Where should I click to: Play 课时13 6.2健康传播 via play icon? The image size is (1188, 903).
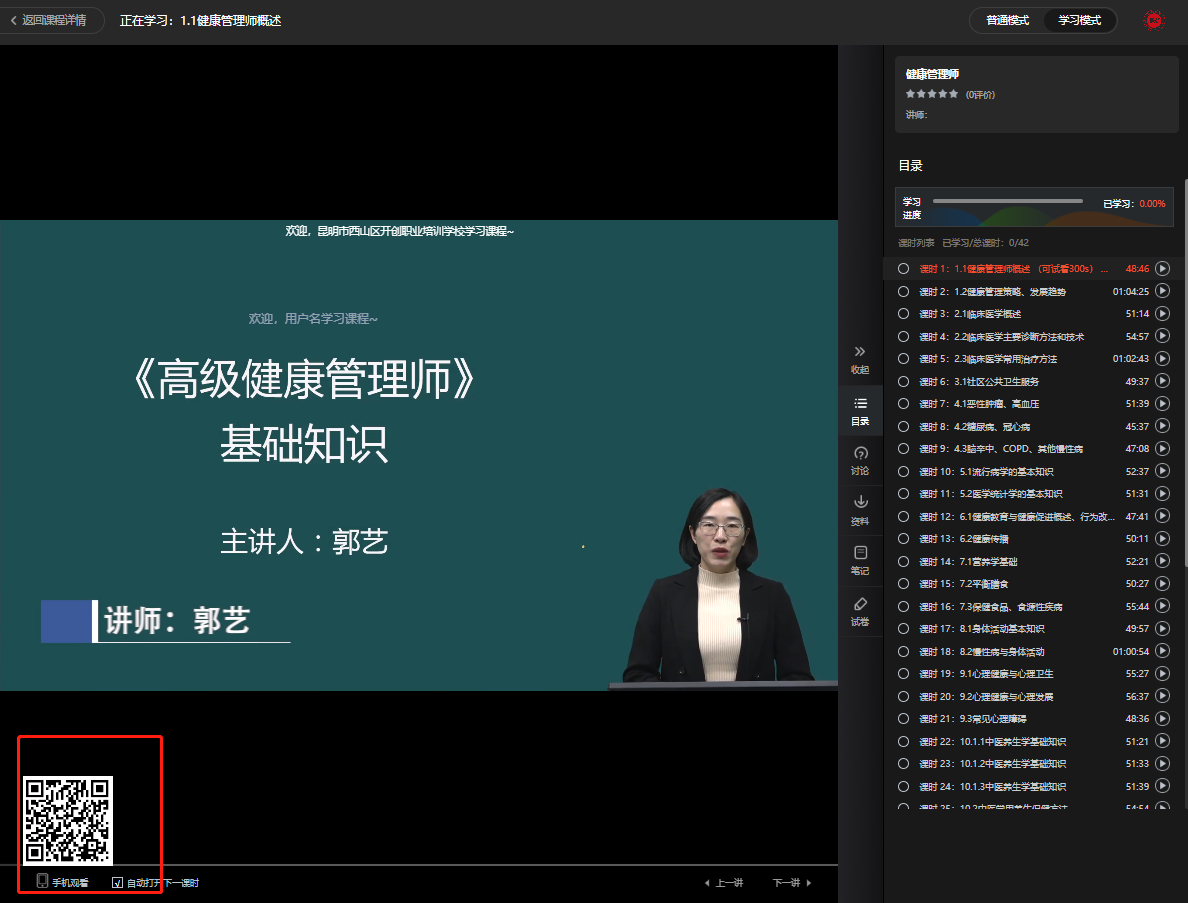1162,539
